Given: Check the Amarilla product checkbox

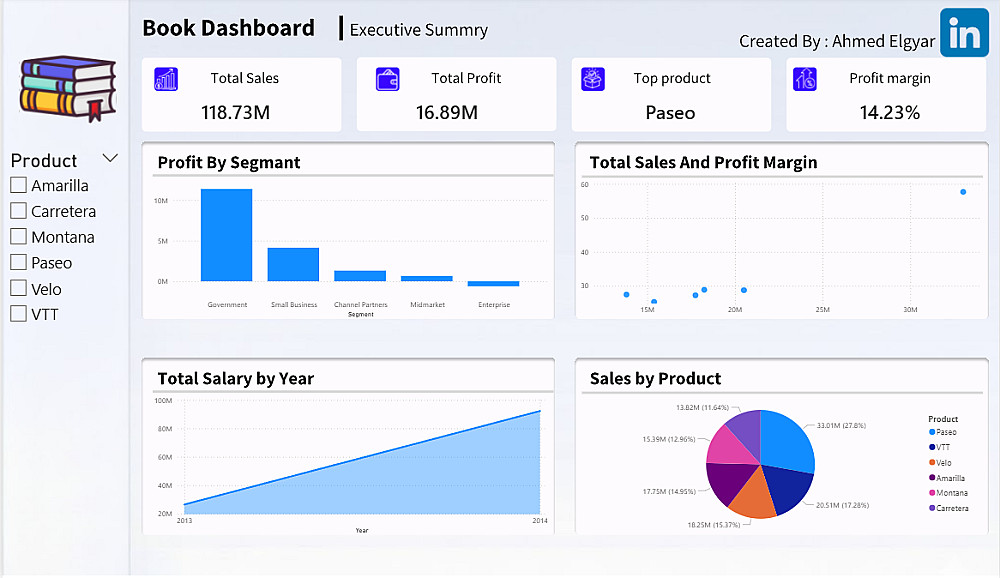Looking at the screenshot, I should 18,185.
